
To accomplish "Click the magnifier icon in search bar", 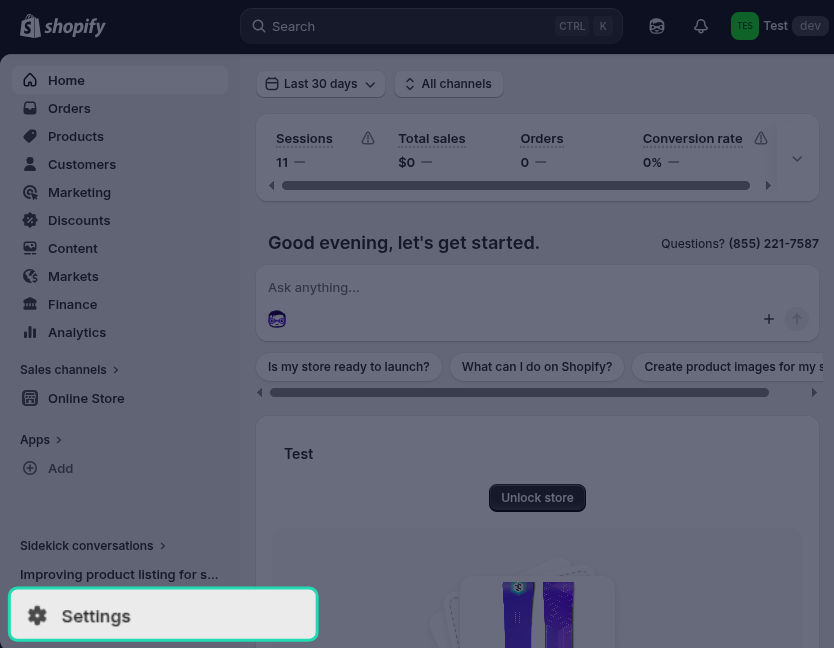I will coord(258,26).
